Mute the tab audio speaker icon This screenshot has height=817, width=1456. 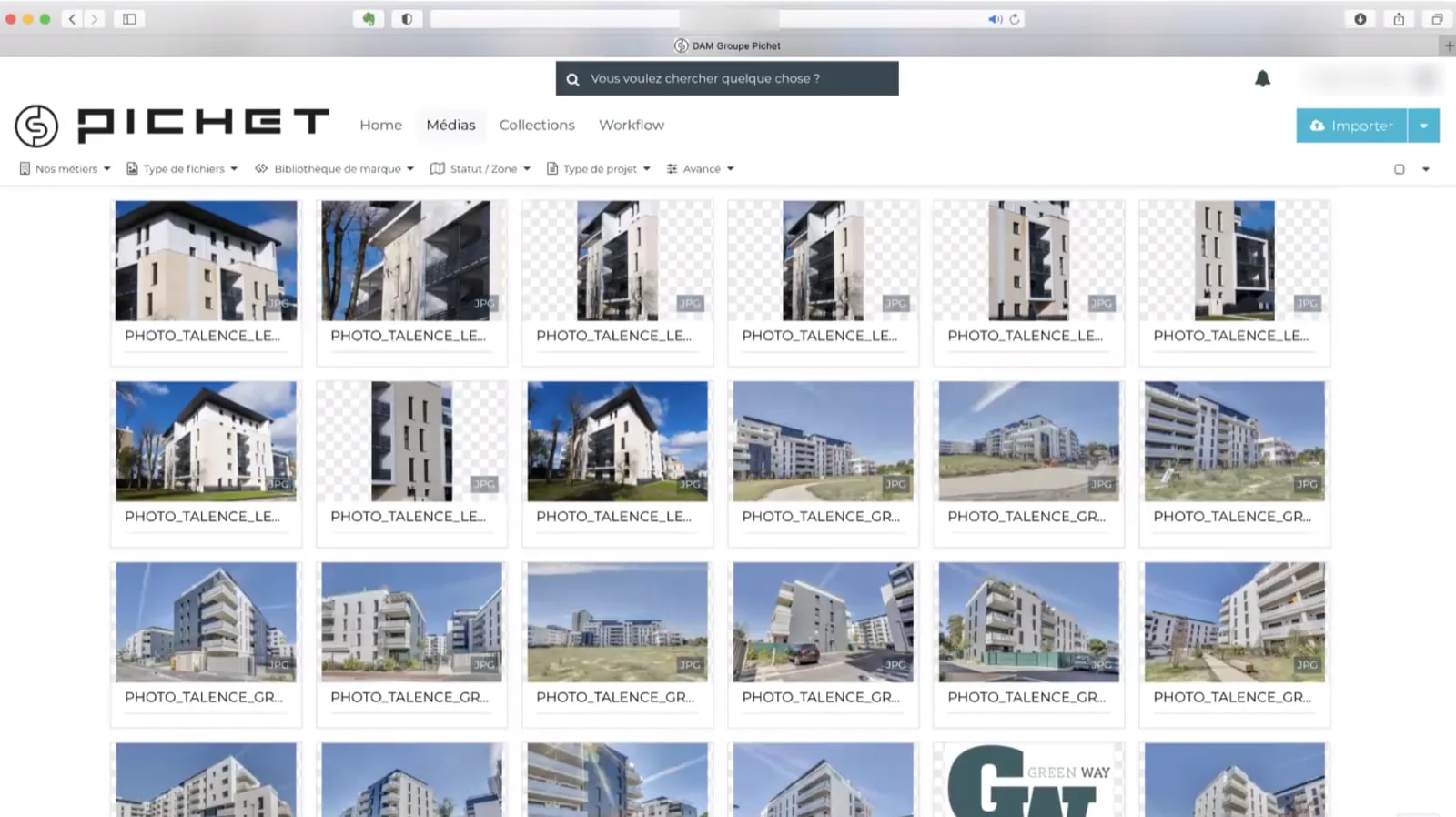tap(995, 19)
